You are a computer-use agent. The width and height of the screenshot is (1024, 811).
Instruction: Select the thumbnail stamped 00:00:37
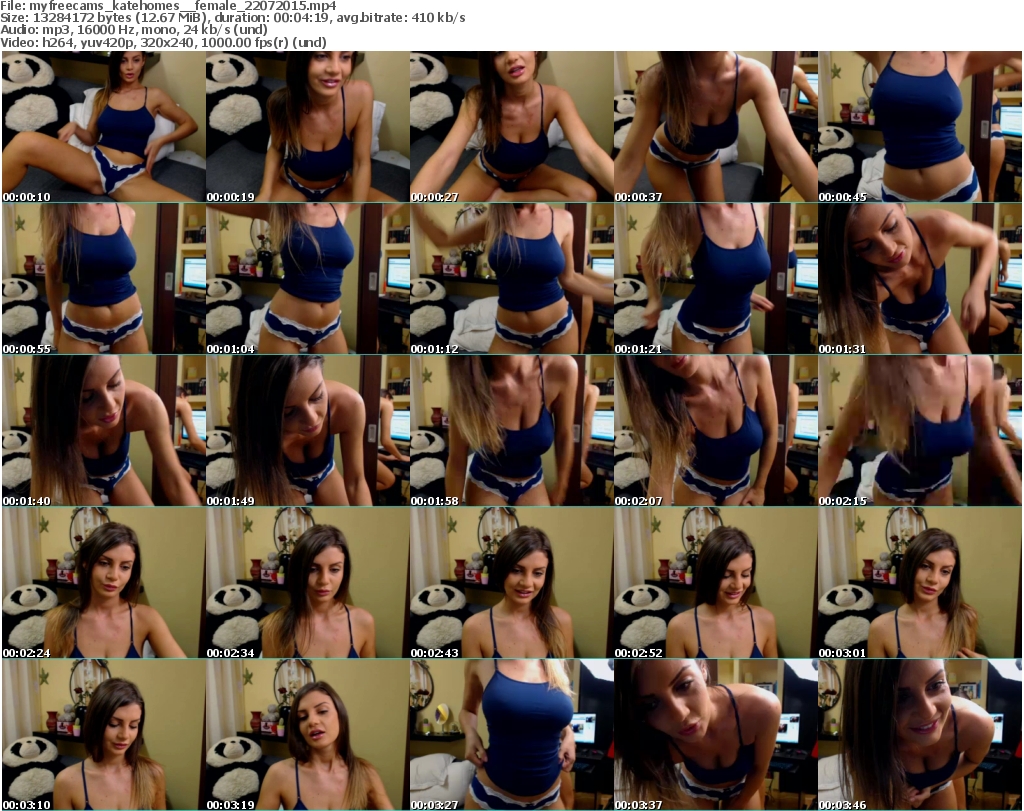click(716, 127)
